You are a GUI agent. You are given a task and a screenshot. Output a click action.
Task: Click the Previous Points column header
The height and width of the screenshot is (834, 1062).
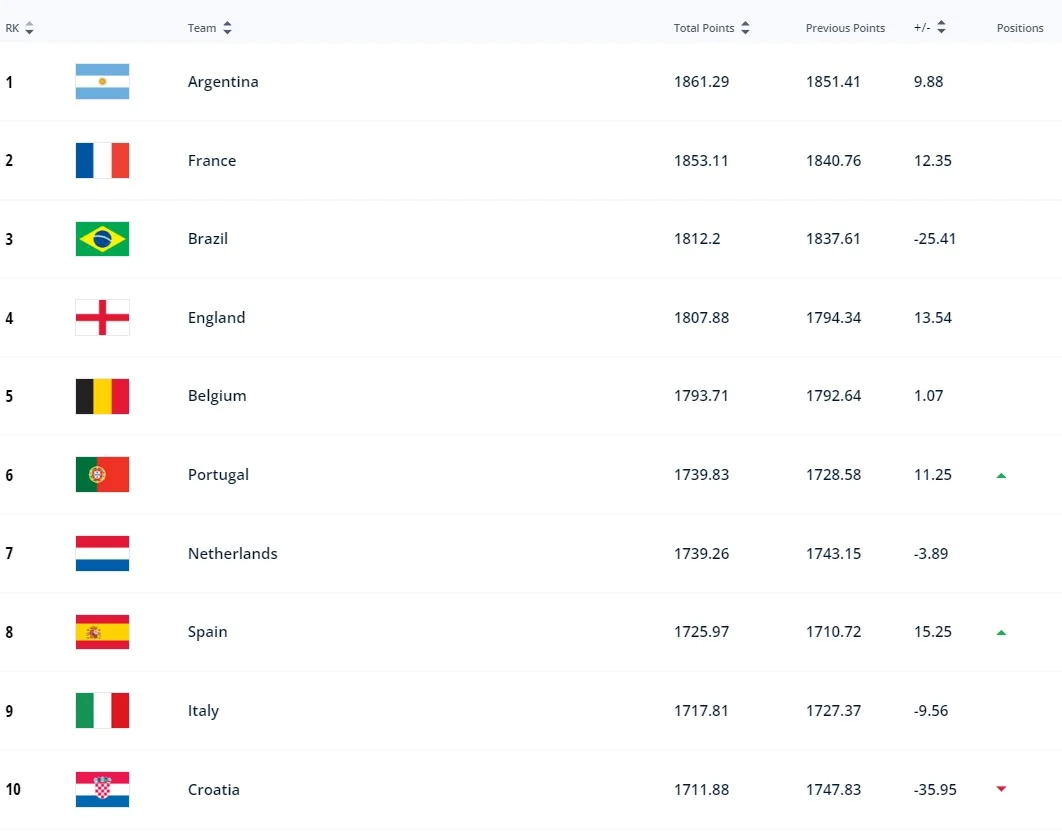click(x=845, y=29)
